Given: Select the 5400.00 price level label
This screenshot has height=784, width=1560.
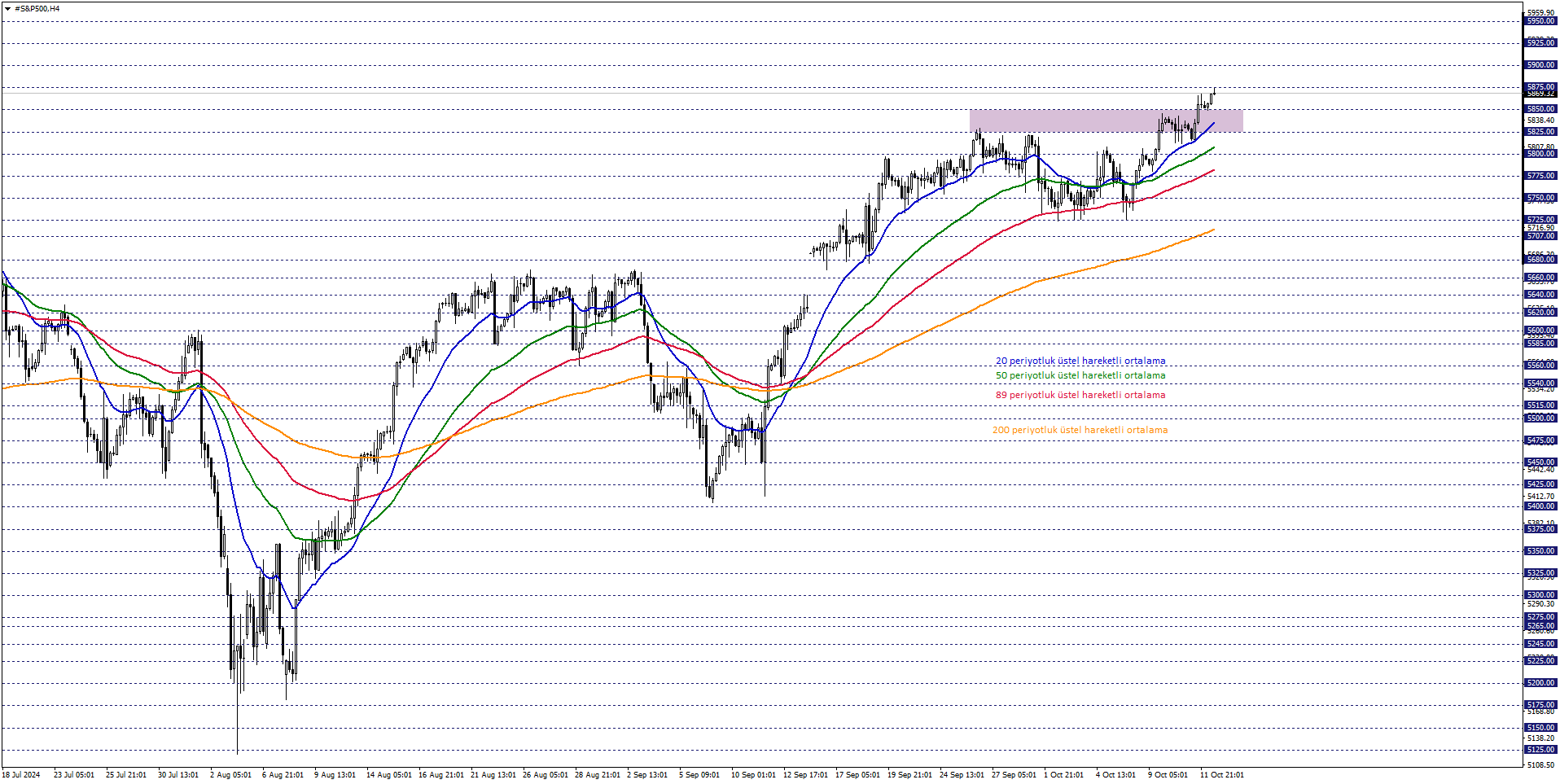Looking at the screenshot, I should coord(1540,506).
